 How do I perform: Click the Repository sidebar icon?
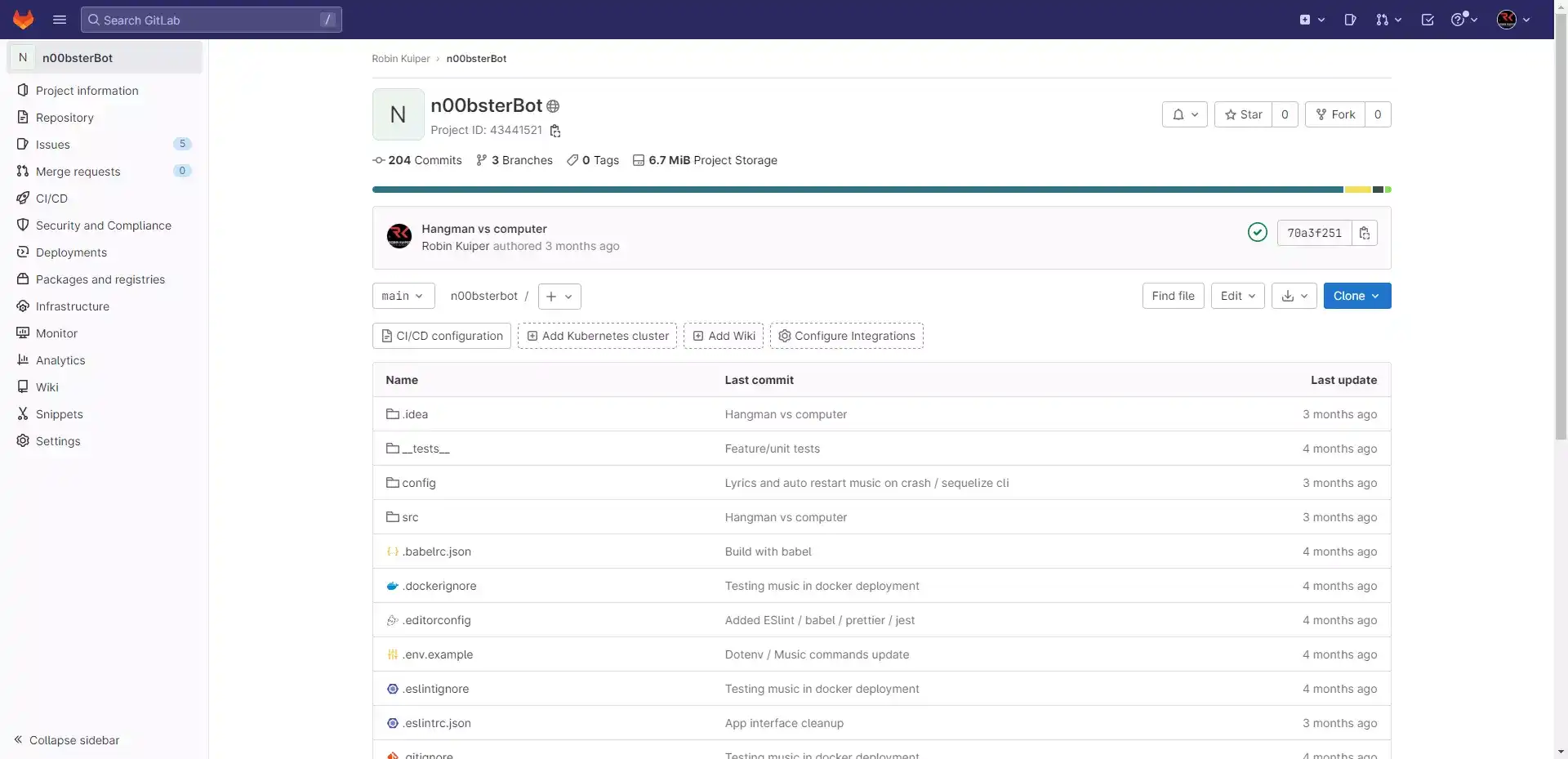[23, 118]
